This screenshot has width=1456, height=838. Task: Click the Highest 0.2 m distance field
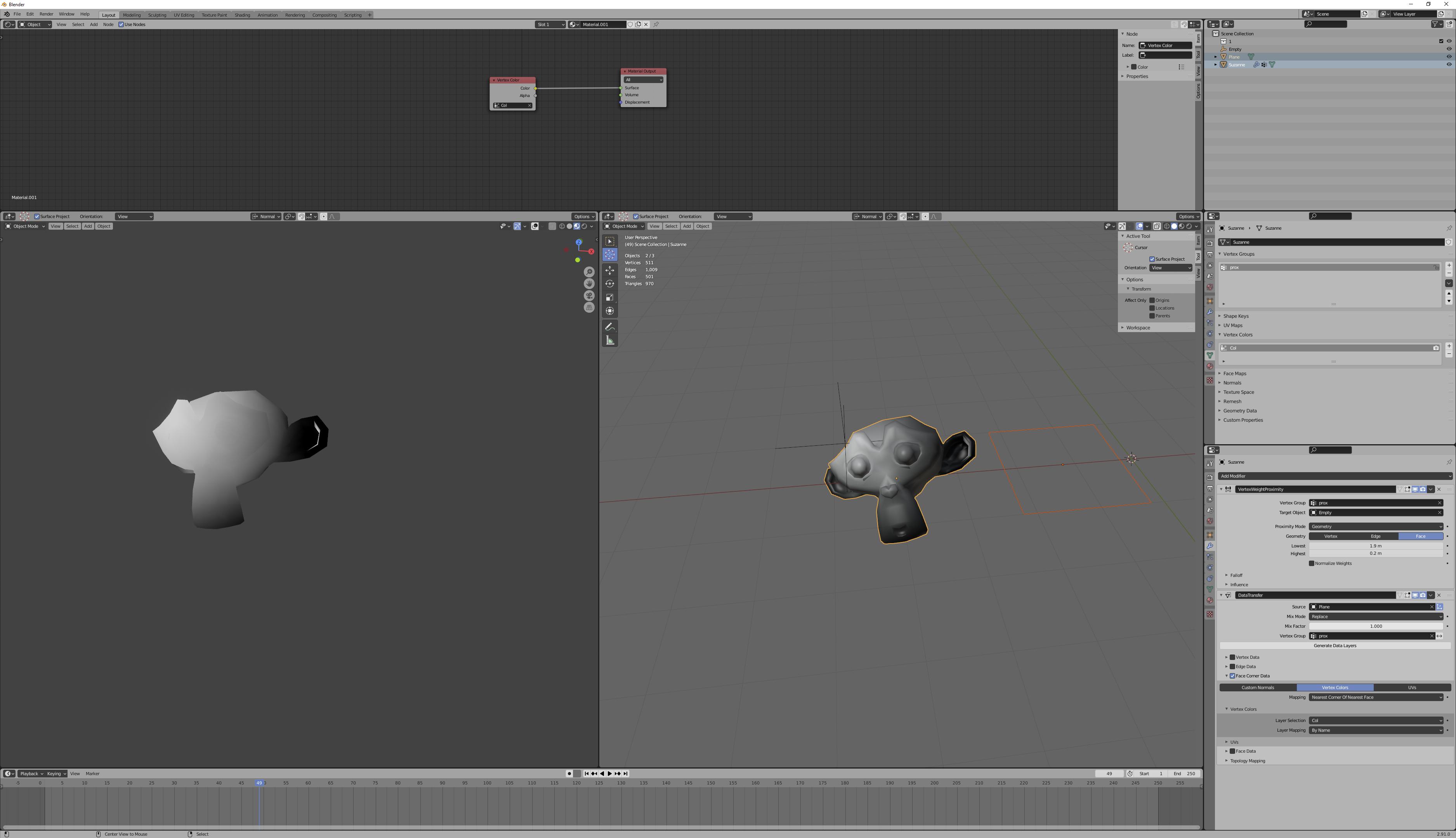pos(1376,554)
